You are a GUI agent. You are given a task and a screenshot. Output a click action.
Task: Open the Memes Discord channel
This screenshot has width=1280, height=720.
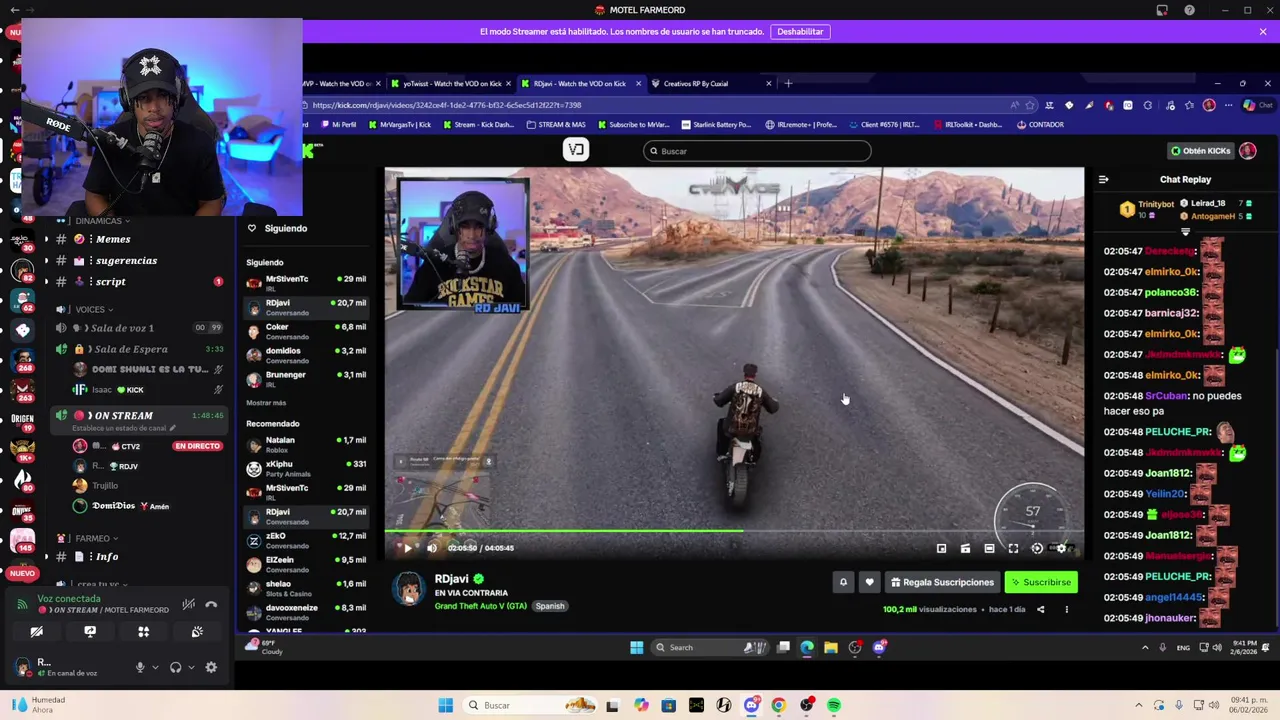(x=138, y=240)
